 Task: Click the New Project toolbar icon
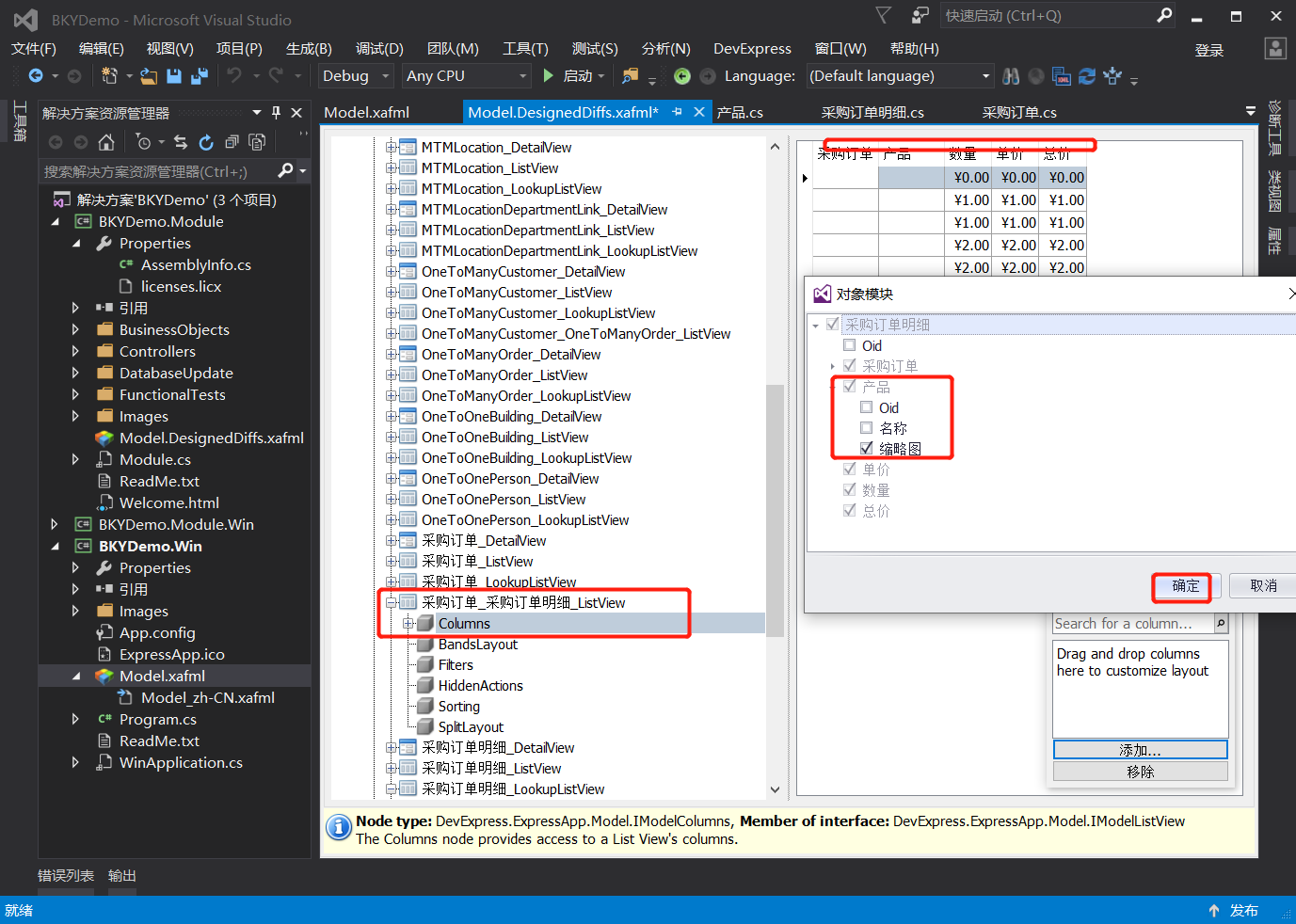(x=109, y=76)
